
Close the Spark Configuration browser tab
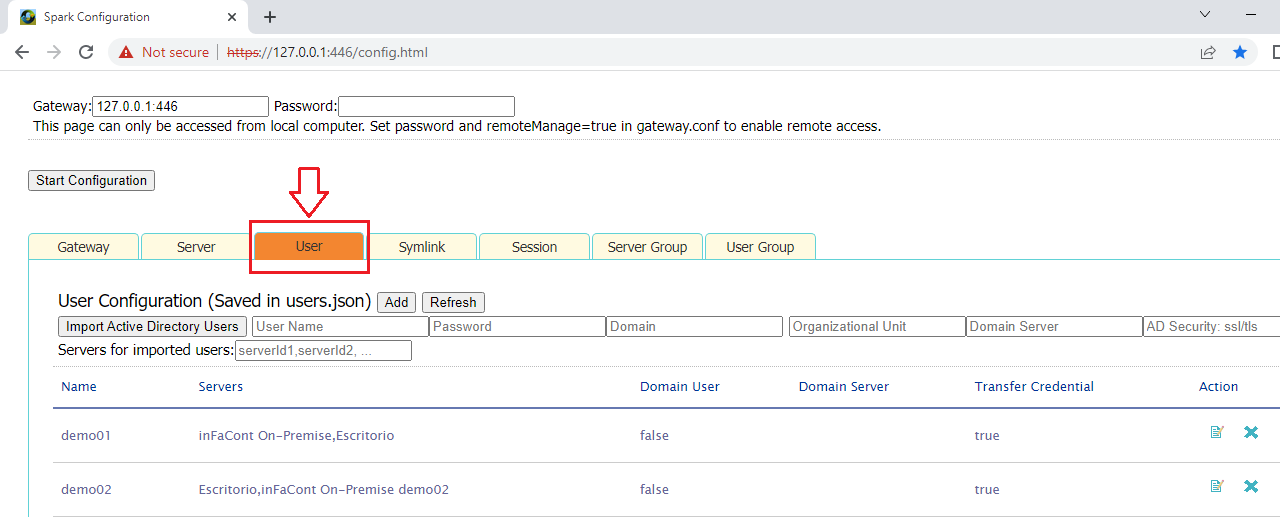point(232,17)
